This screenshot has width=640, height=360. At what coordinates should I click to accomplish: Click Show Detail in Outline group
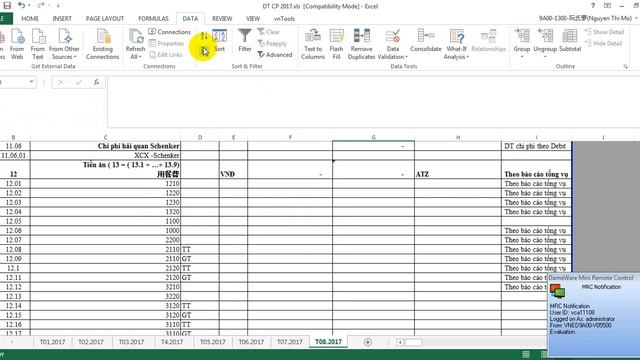click(604, 32)
